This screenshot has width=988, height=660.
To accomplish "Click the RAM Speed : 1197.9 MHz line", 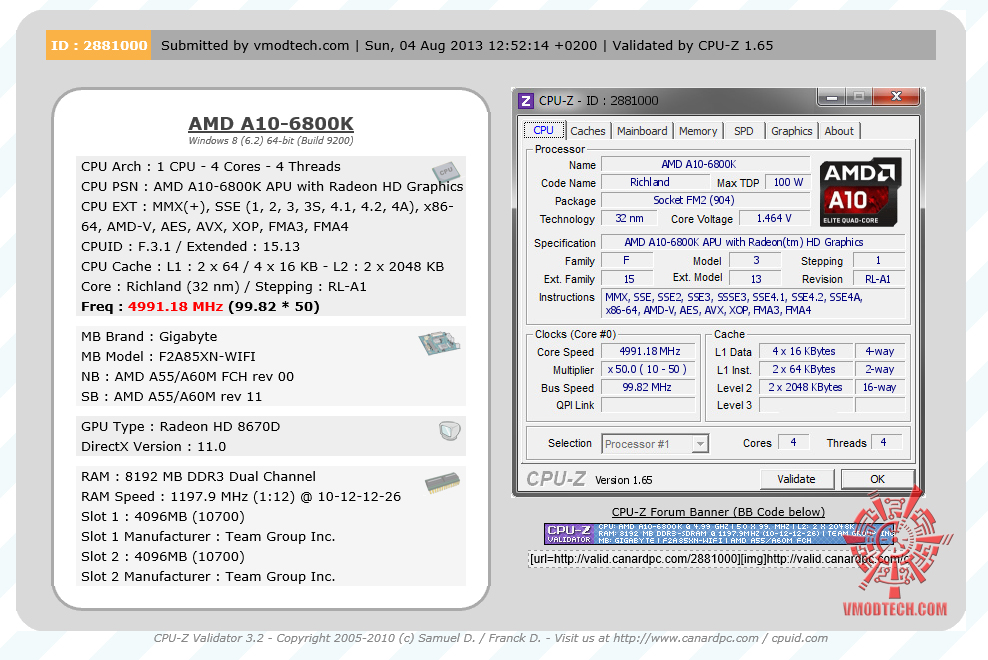I will pos(241,497).
